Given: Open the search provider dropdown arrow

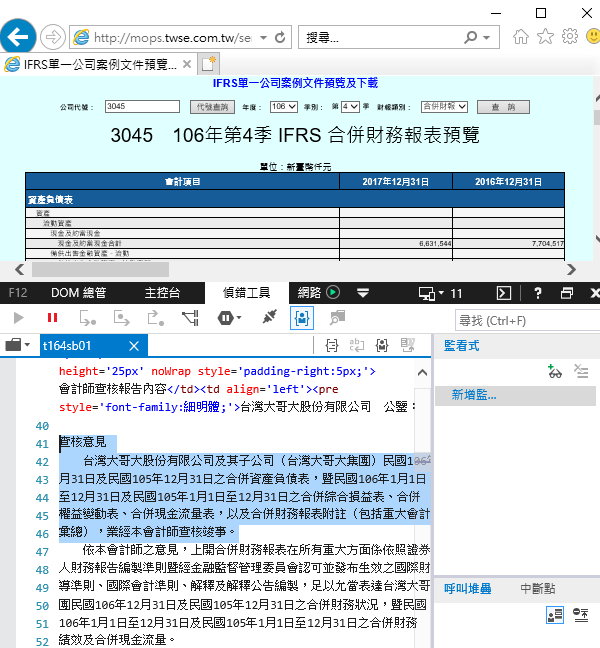Looking at the screenshot, I should point(487,38).
